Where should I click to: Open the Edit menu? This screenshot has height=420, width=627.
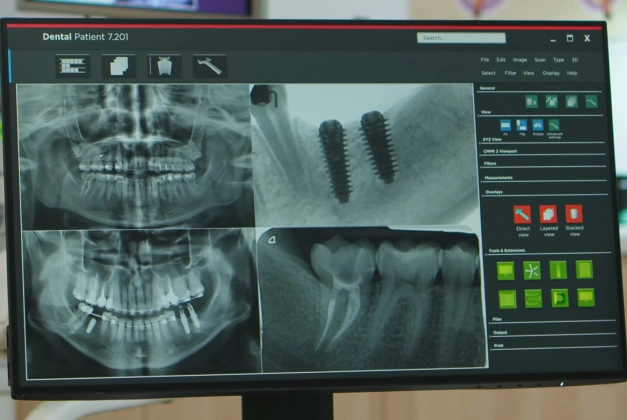(501, 60)
